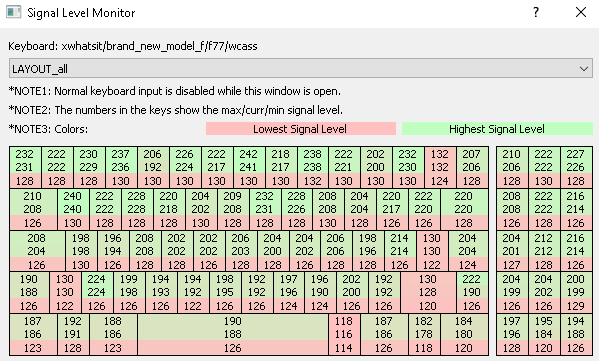The height and width of the screenshot is (361, 599).
Task: Select the key cell showing 224/224/126
Action: coord(97,293)
